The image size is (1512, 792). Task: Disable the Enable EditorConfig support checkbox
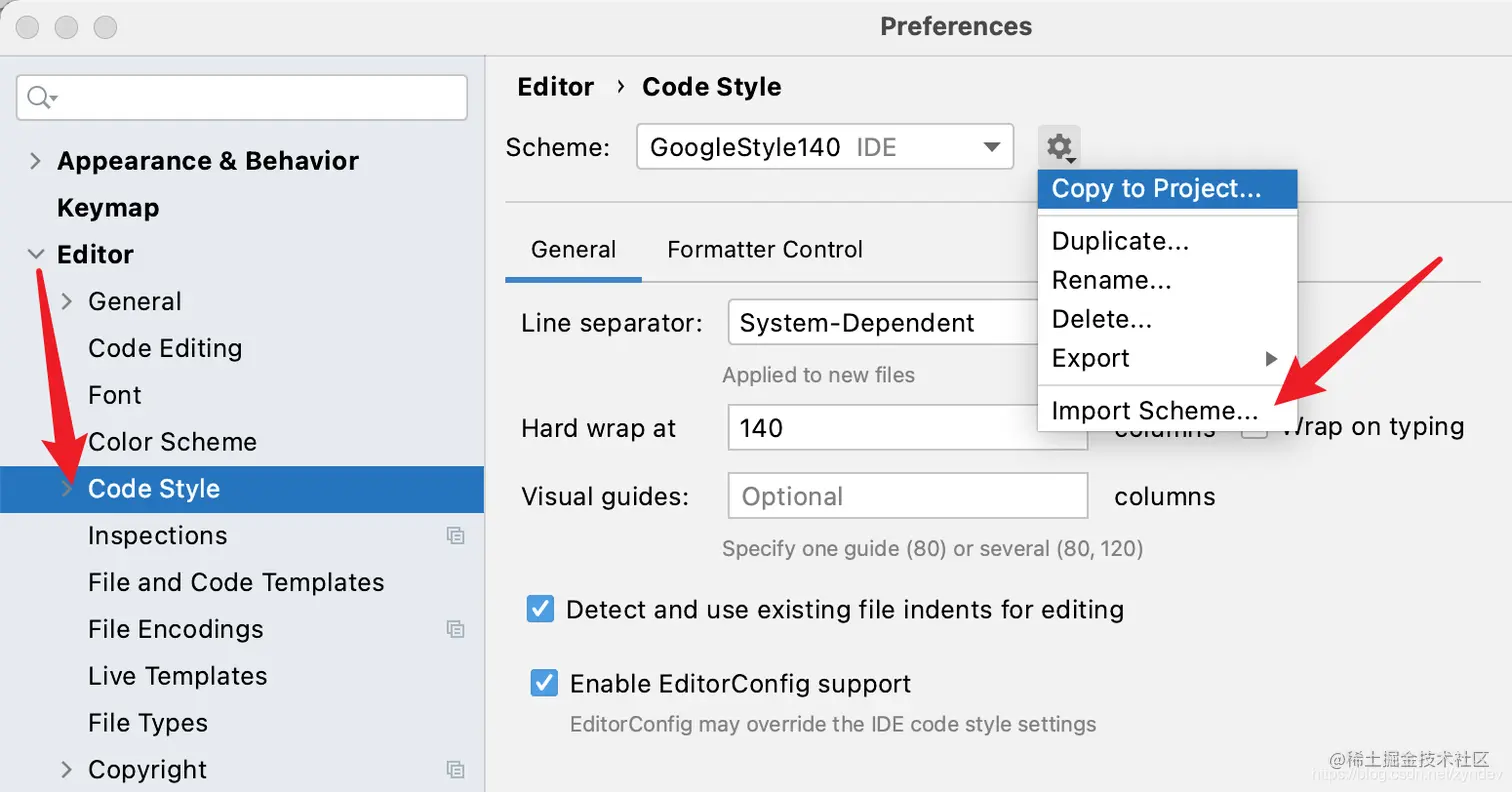[x=544, y=684]
